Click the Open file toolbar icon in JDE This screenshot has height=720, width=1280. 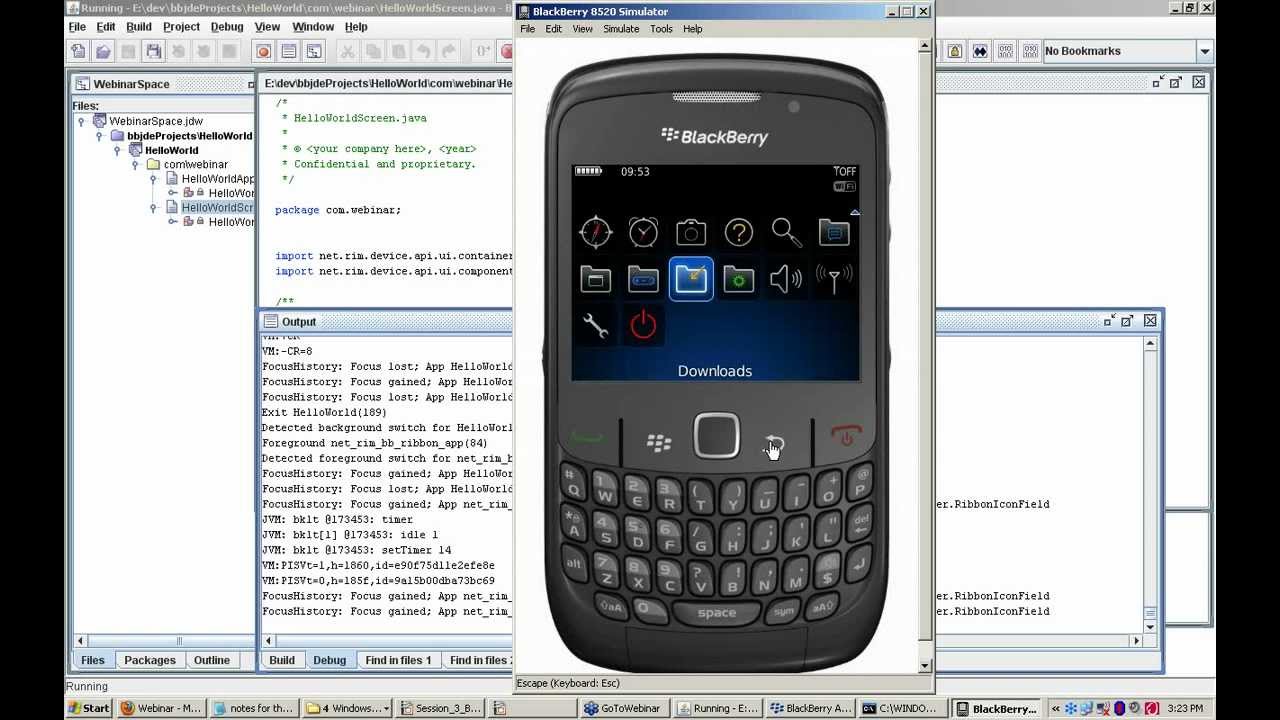[x=103, y=51]
